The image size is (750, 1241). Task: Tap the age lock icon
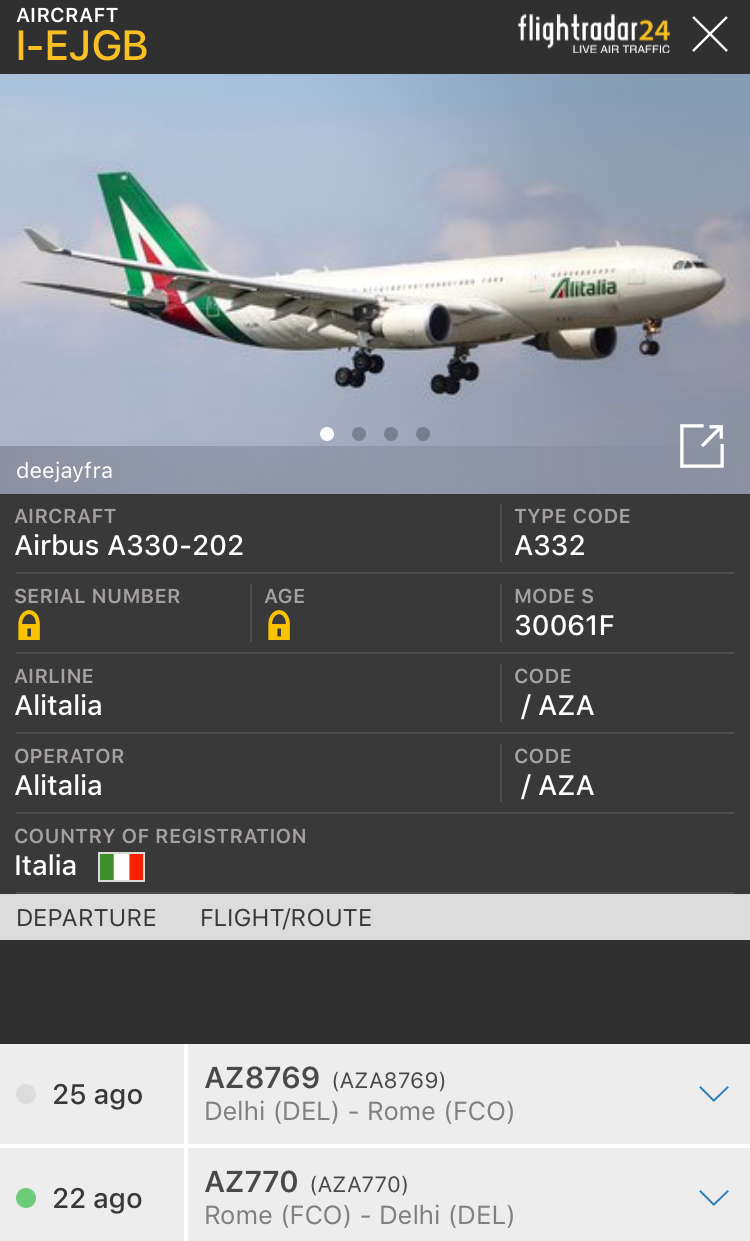pos(279,626)
